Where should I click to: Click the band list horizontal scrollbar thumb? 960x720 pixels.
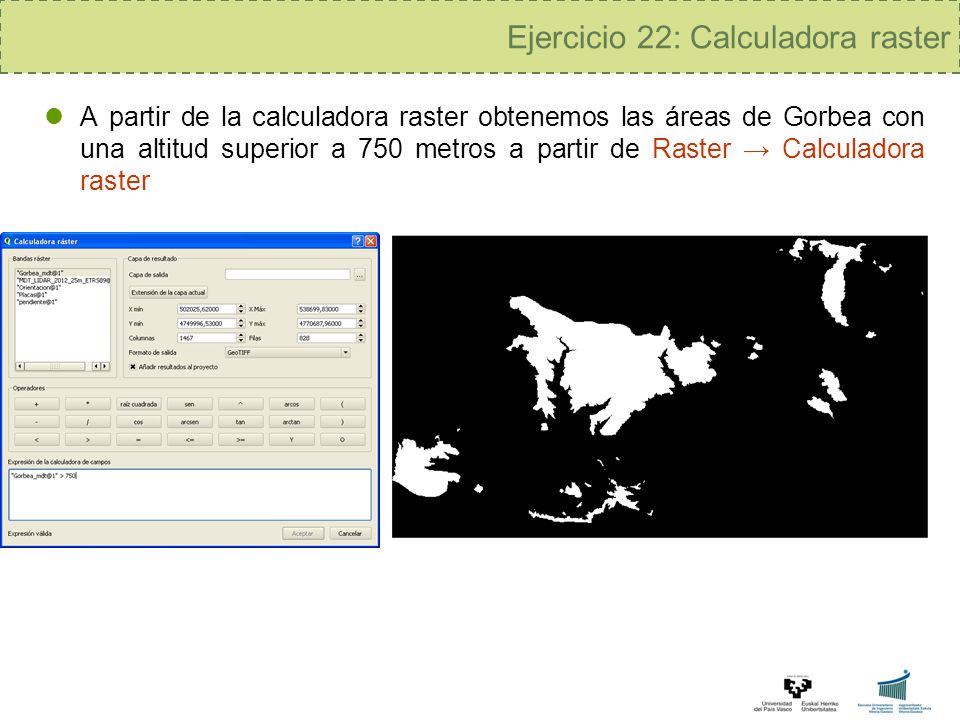(54, 366)
